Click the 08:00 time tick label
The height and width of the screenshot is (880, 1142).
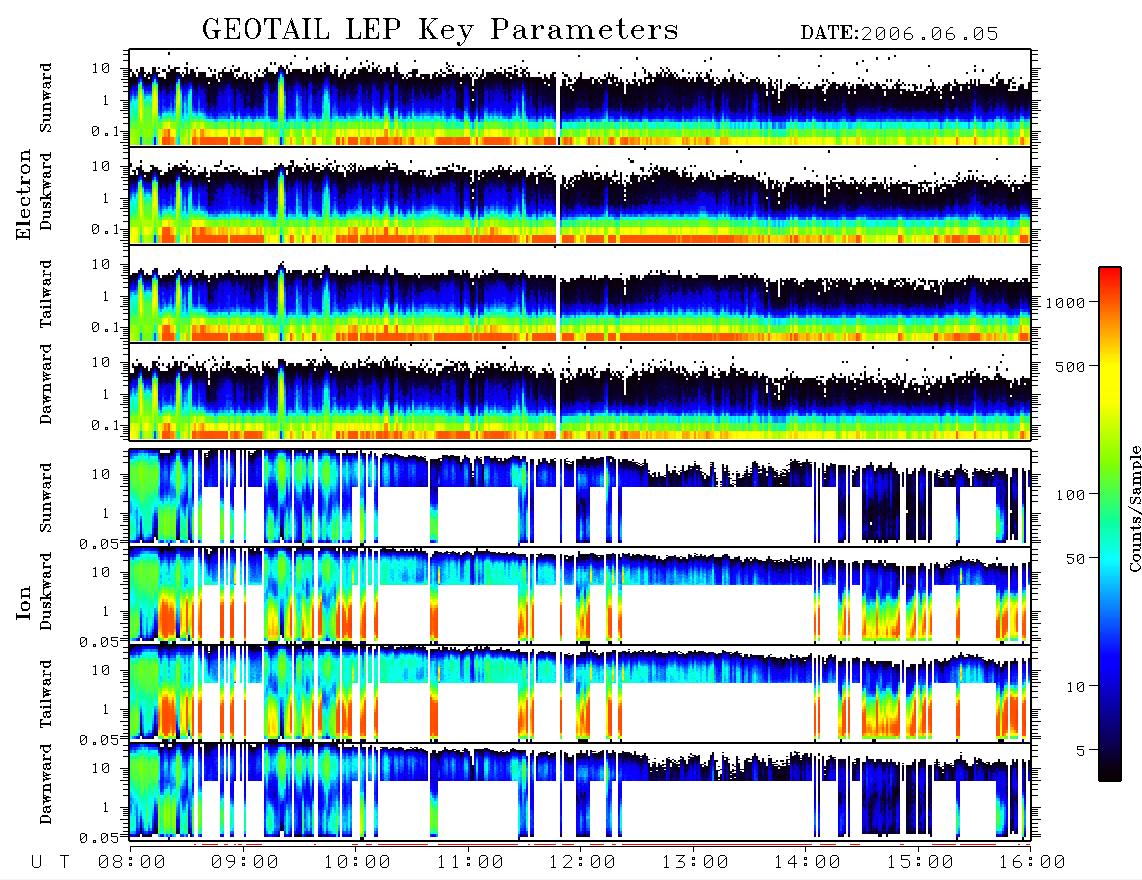click(x=132, y=862)
